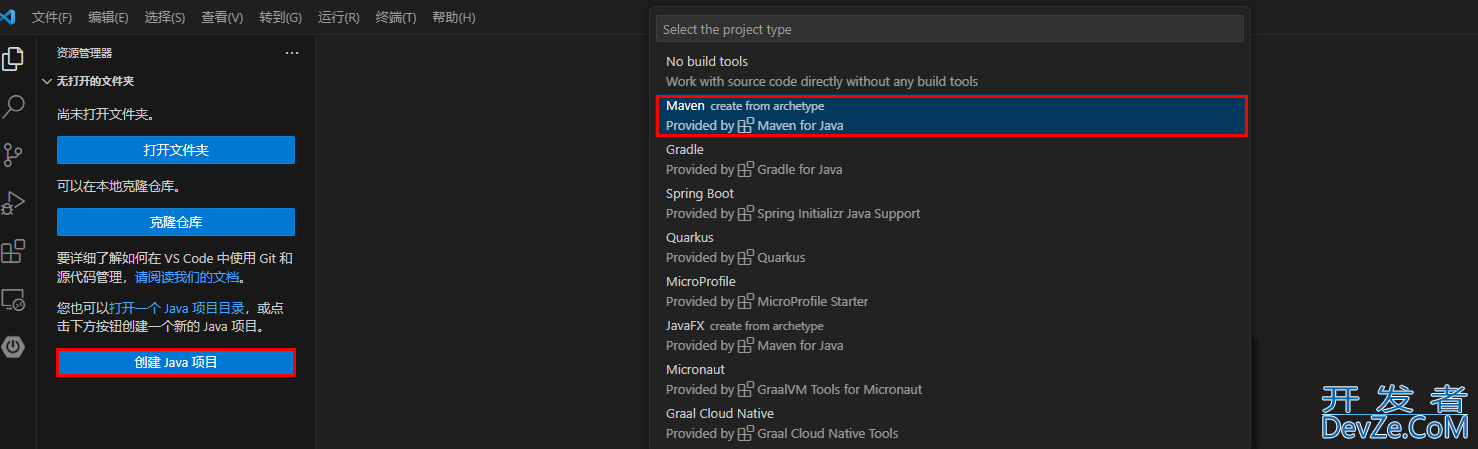This screenshot has height=449, width=1478.
Task: Click extension icon beside Graal Cloud Native Tools
Action: point(746,433)
